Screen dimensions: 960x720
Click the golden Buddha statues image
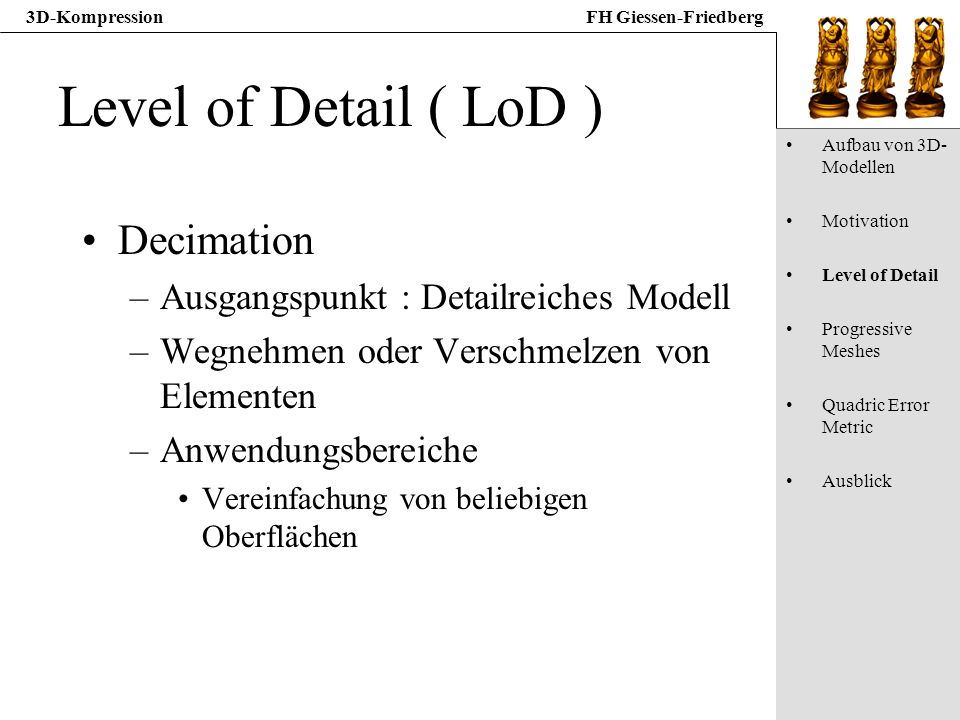point(876,67)
